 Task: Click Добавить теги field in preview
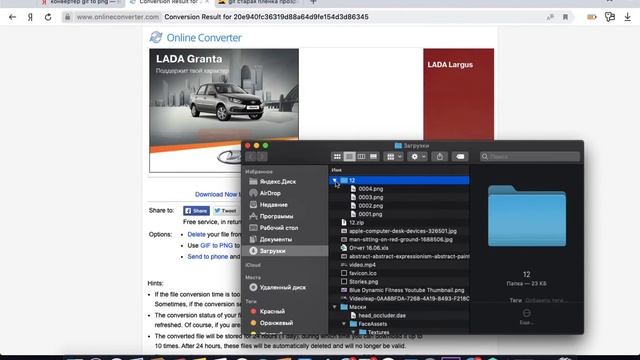pyautogui.click(x=545, y=300)
